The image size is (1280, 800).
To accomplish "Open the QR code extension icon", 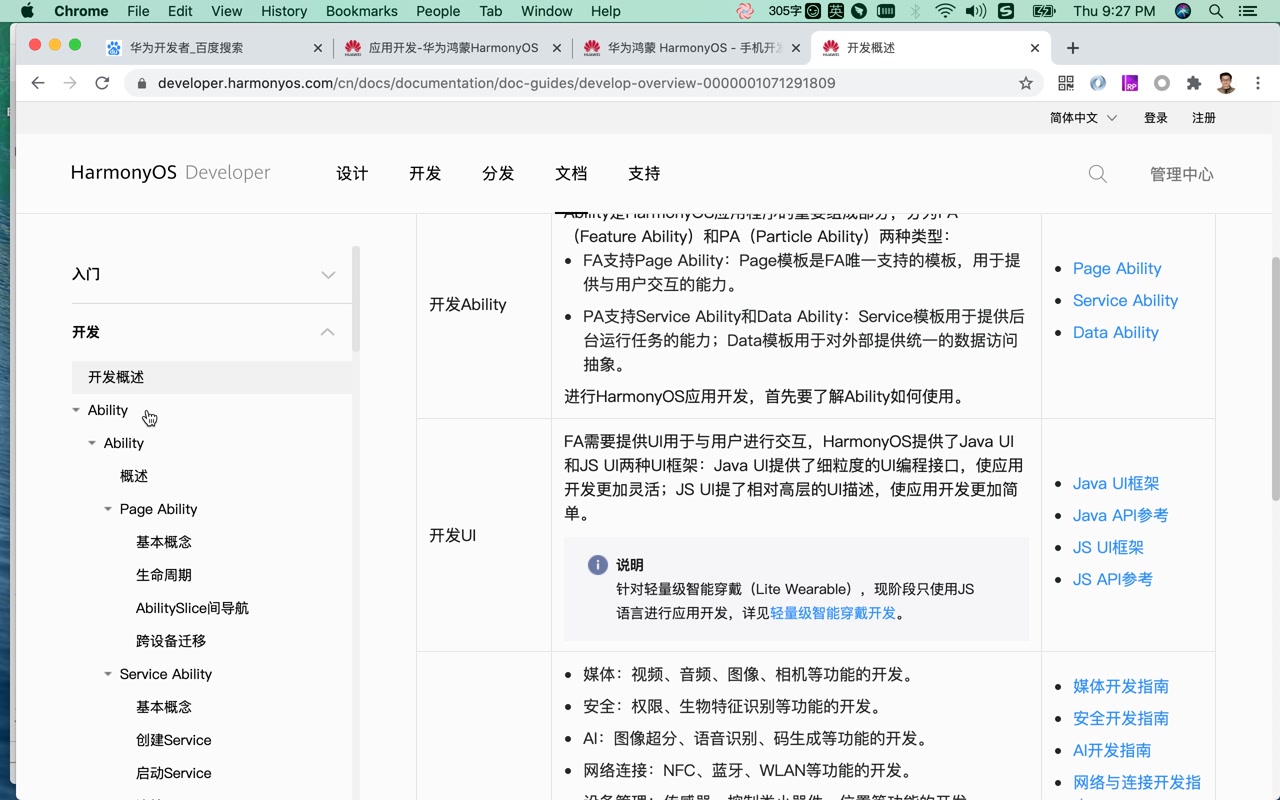I will (1066, 83).
